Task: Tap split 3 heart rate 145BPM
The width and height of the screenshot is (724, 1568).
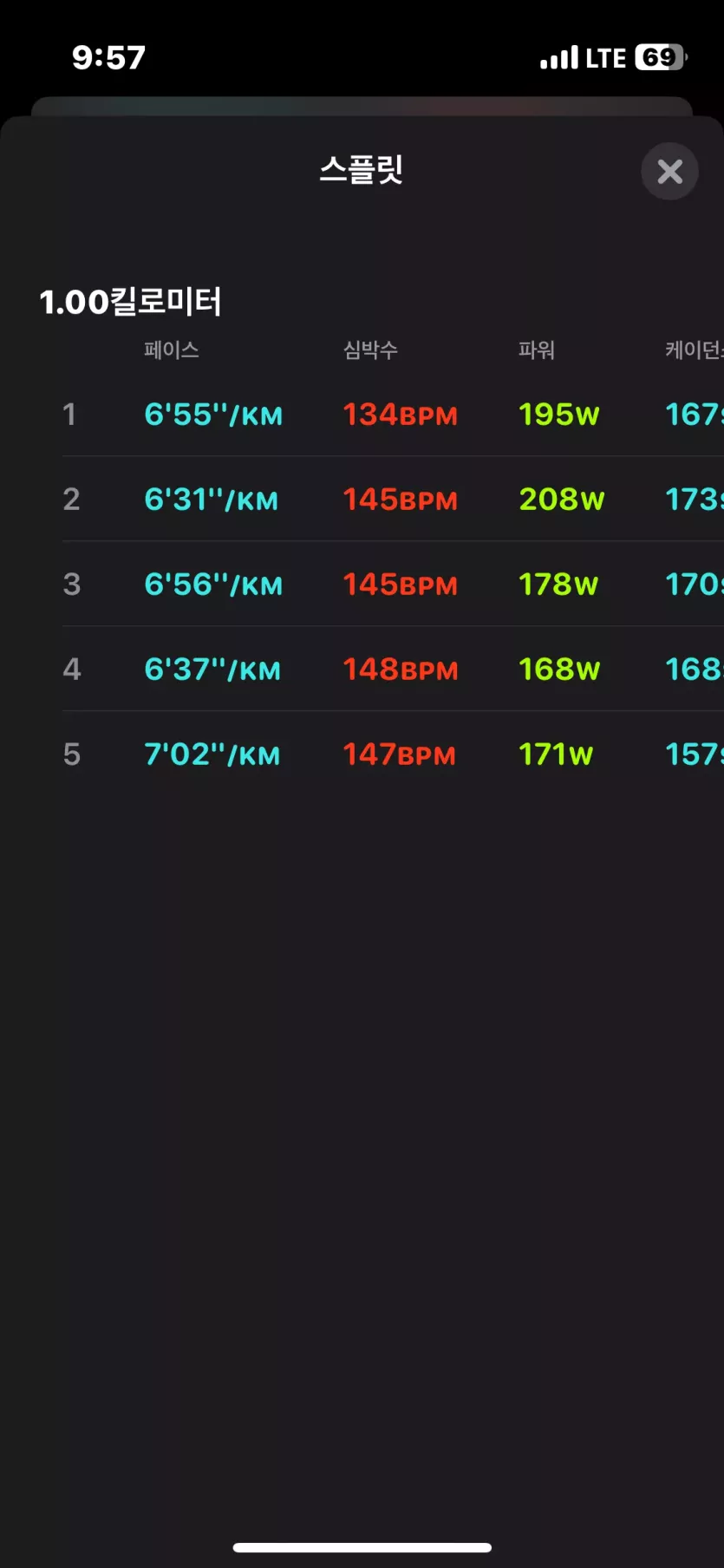Action: click(x=400, y=585)
